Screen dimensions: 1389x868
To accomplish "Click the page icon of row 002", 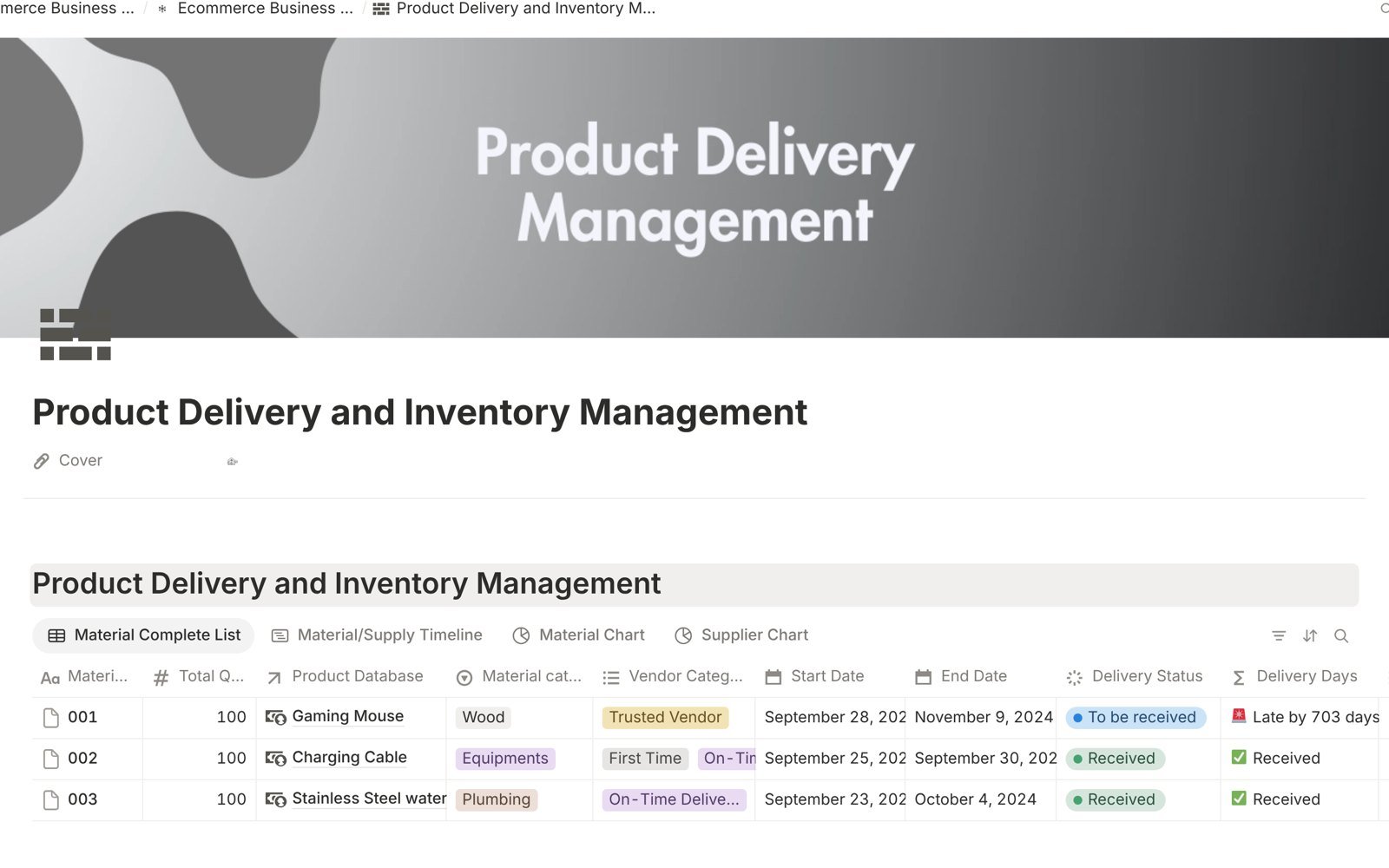I will pos(51,759).
